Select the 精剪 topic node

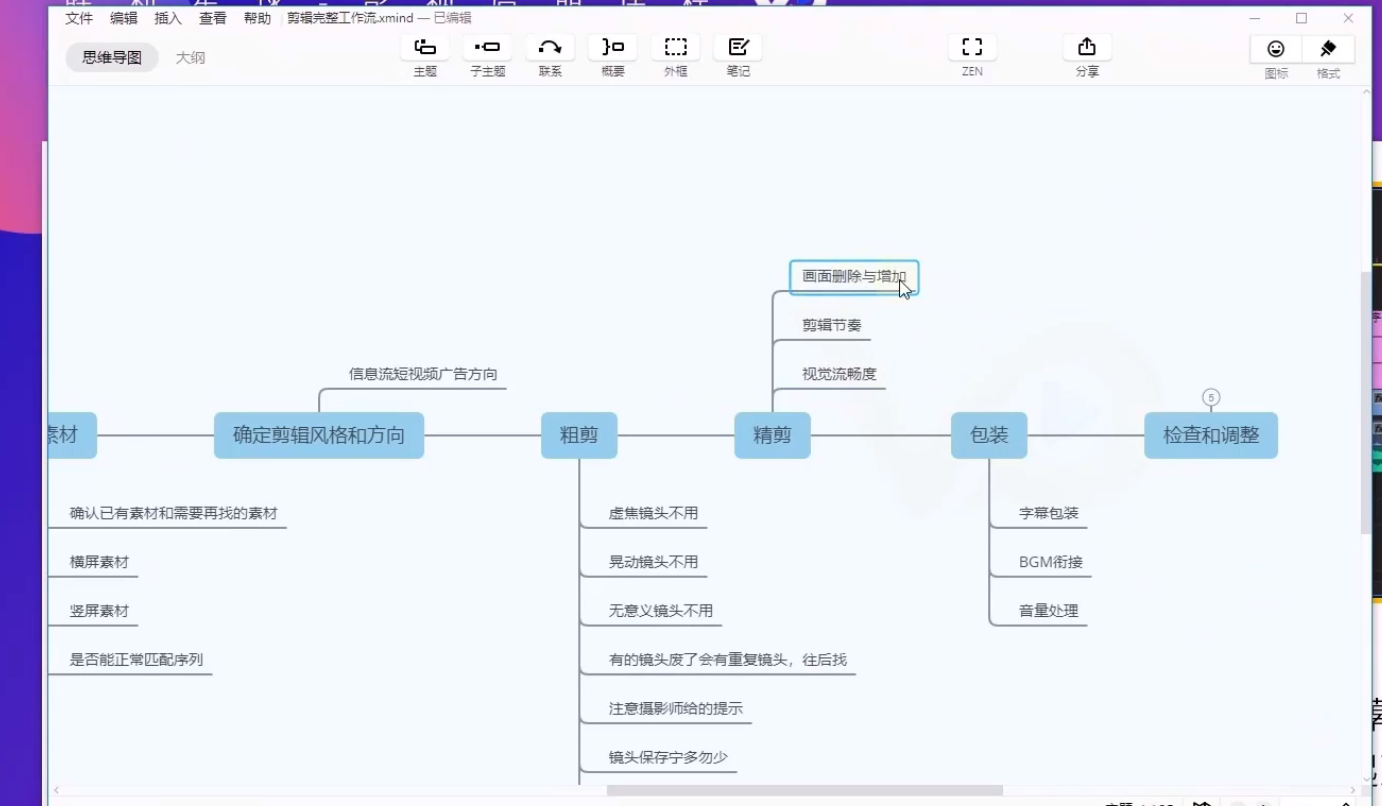(772, 435)
